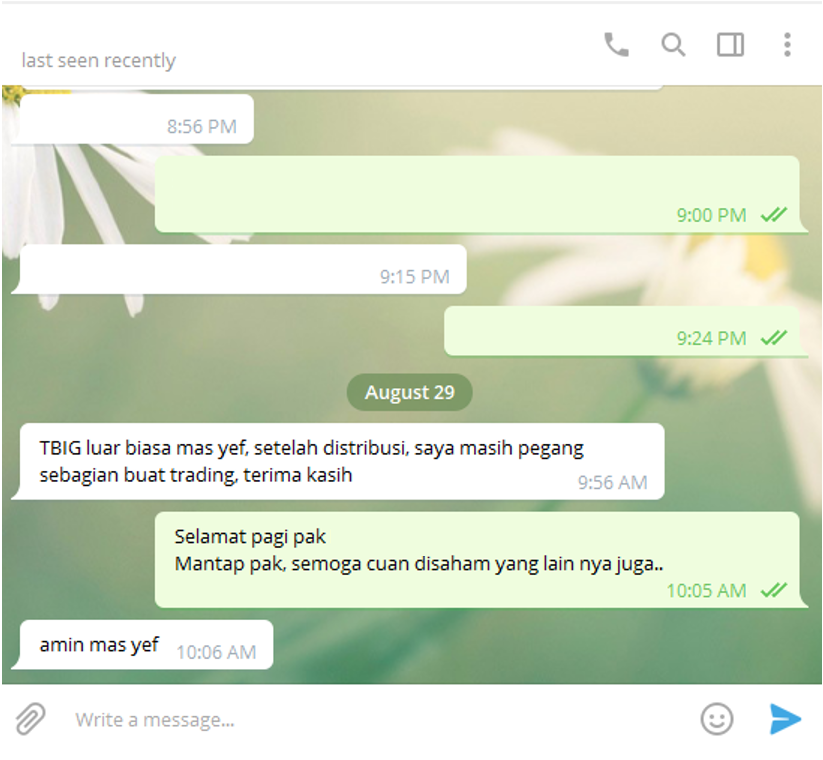Open the three-dot more options menu
The image size is (823, 760).
point(787,45)
